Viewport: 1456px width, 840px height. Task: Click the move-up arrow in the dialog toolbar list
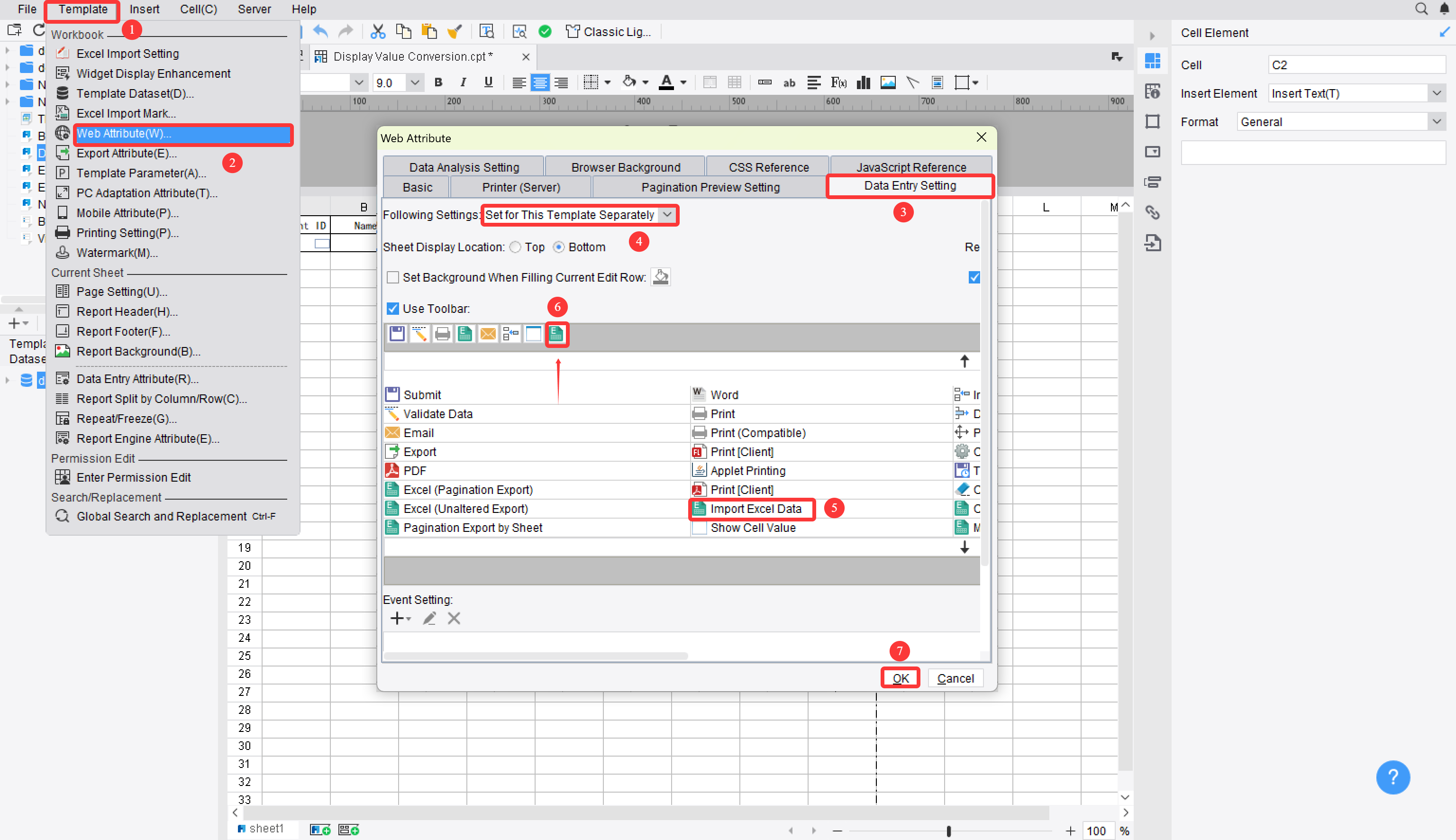(x=965, y=361)
